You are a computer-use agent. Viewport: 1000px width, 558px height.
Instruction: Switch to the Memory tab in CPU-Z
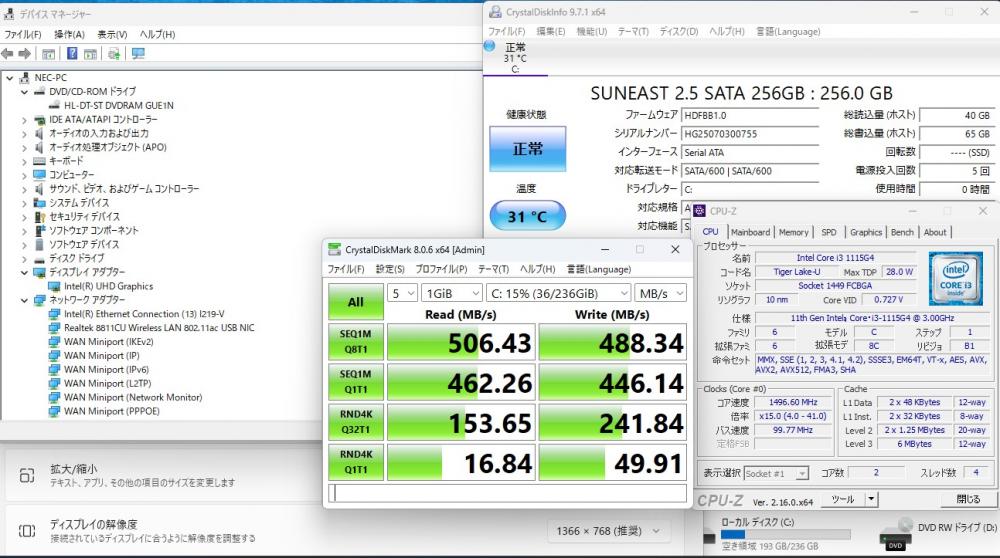pyautogui.click(x=793, y=232)
